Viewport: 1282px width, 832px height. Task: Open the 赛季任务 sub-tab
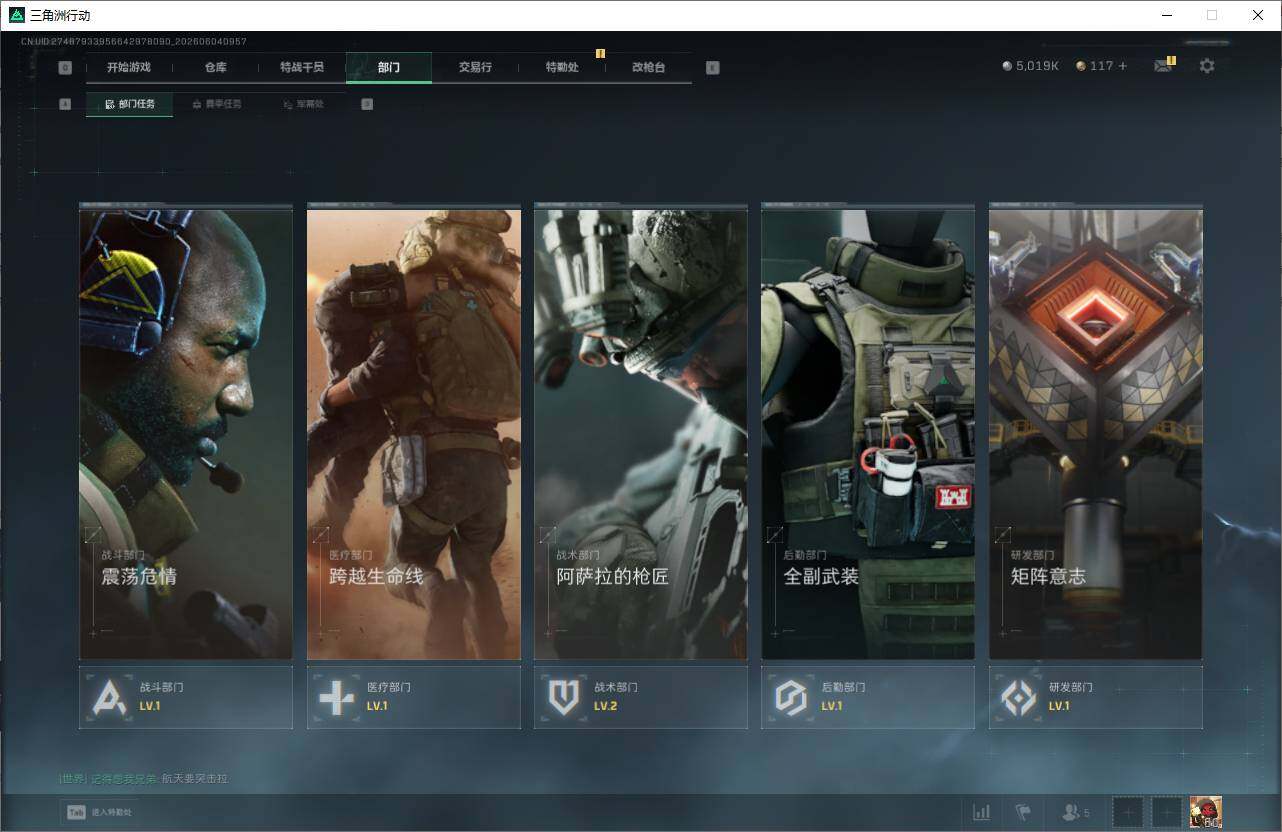click(x=216, y=104)
